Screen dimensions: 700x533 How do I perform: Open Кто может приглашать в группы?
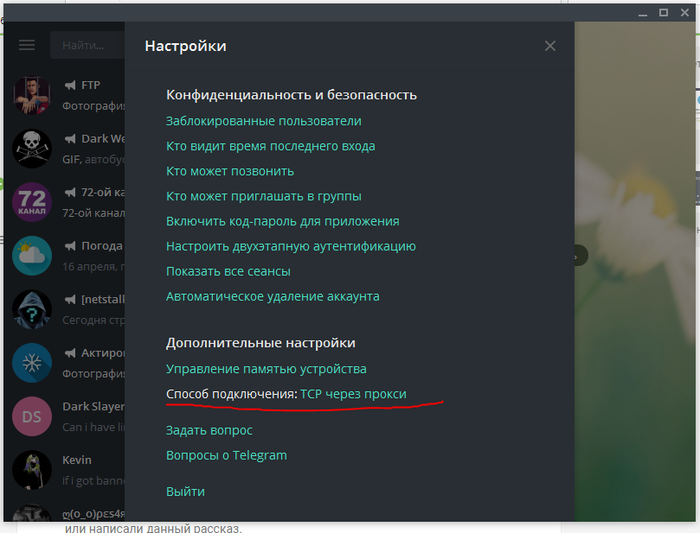coord(264,196)
